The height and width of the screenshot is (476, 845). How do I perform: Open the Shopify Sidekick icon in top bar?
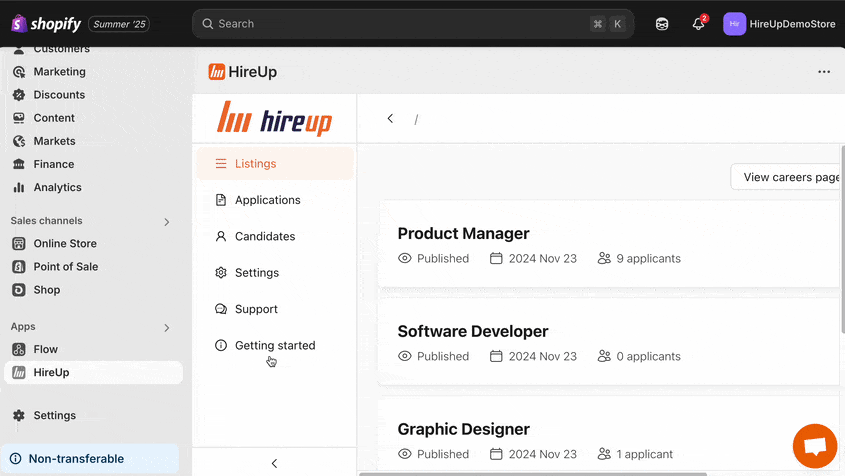662,24
